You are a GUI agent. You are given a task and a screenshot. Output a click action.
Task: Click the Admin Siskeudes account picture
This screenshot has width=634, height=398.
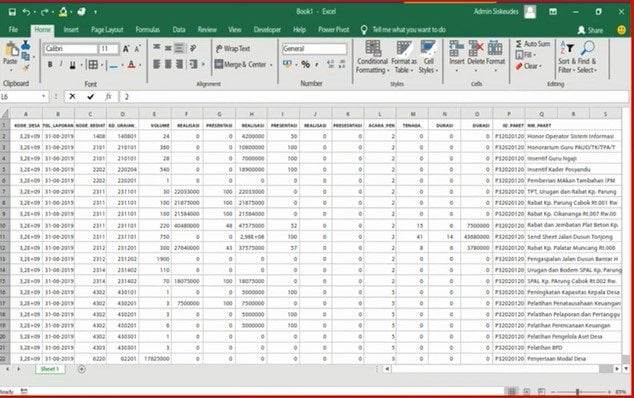[x=530, y=12]
